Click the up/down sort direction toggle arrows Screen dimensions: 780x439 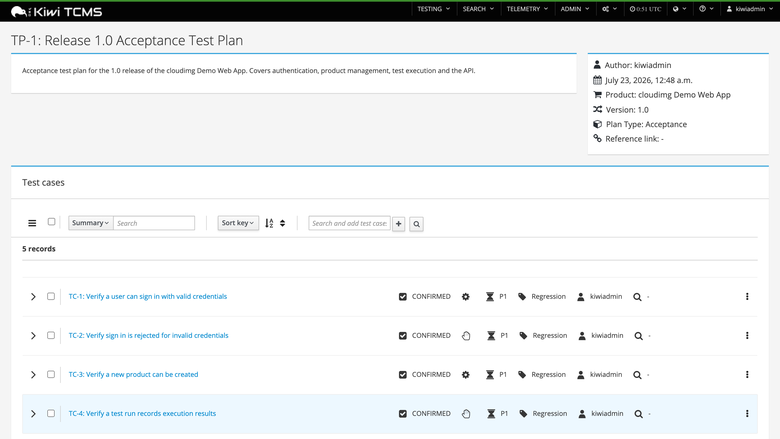click(x=283, y=223)
